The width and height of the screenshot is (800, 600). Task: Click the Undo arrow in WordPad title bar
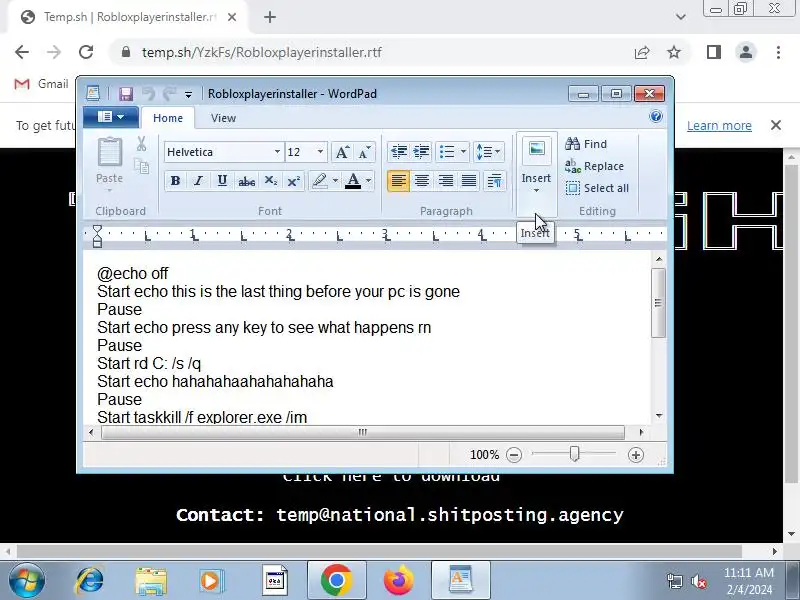pos(148,94)
